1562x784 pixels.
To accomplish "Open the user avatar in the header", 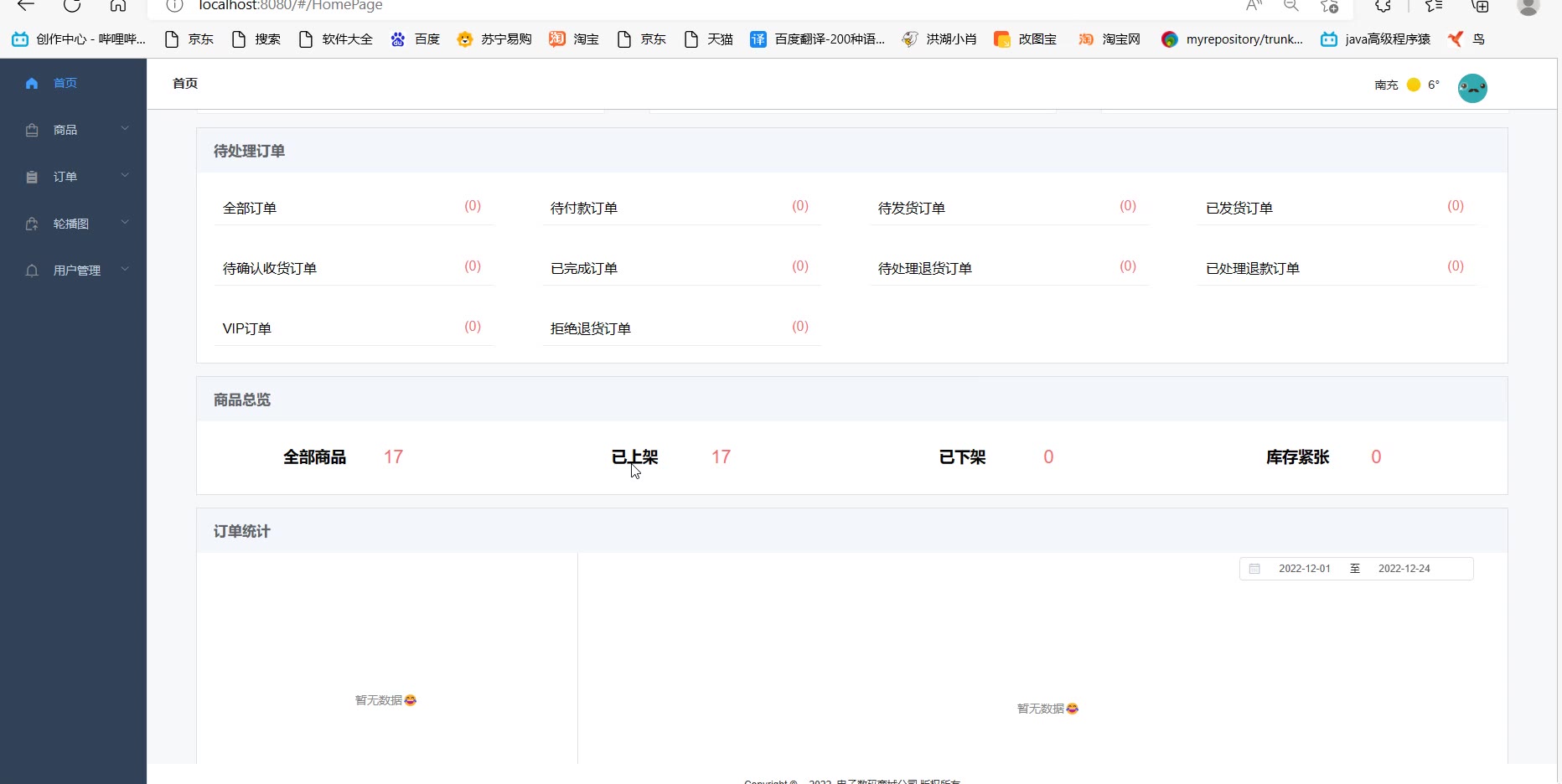I will 1472,87.
